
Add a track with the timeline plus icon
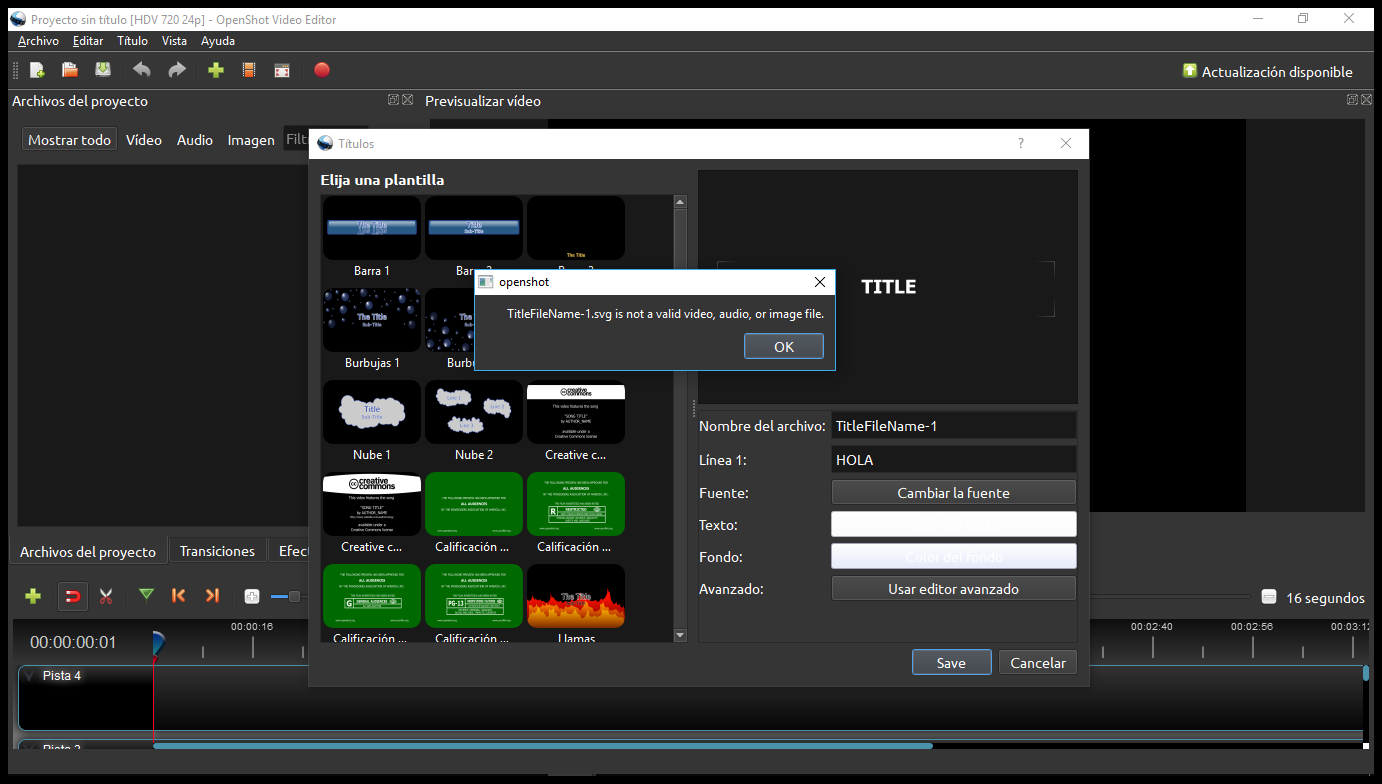[x=33, y=596]
